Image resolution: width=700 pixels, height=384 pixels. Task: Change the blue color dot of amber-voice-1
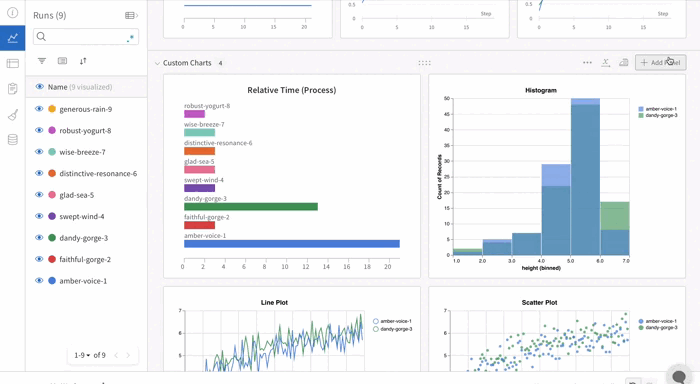click(52, 280)
